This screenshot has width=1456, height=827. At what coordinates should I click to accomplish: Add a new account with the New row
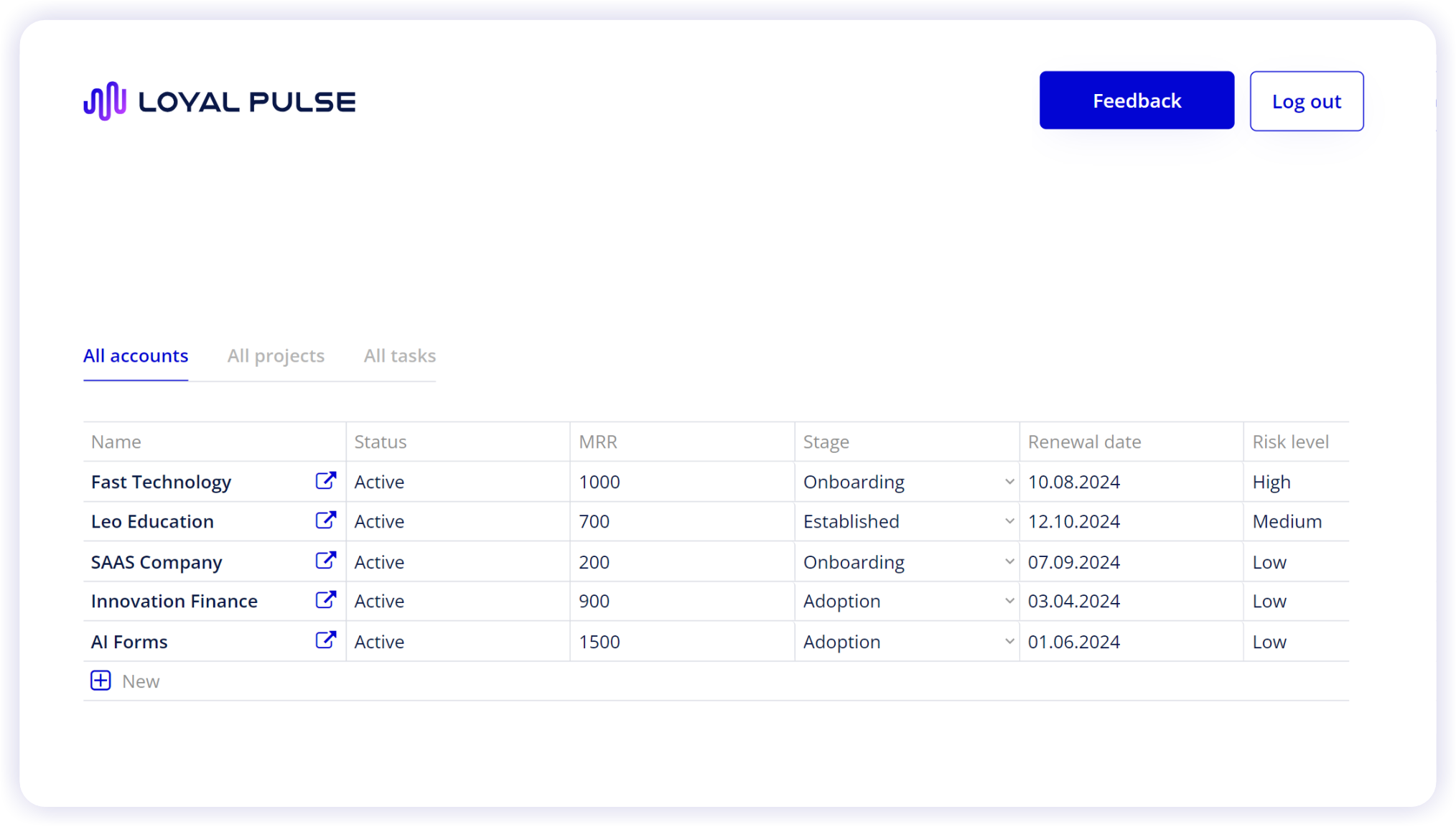click(x=141, y=681)
